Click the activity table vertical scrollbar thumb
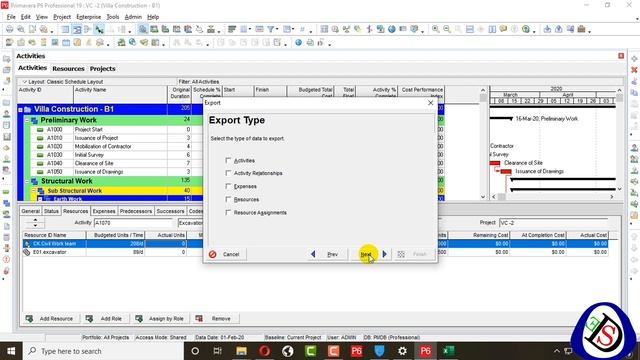 click(x=483, y=98)
